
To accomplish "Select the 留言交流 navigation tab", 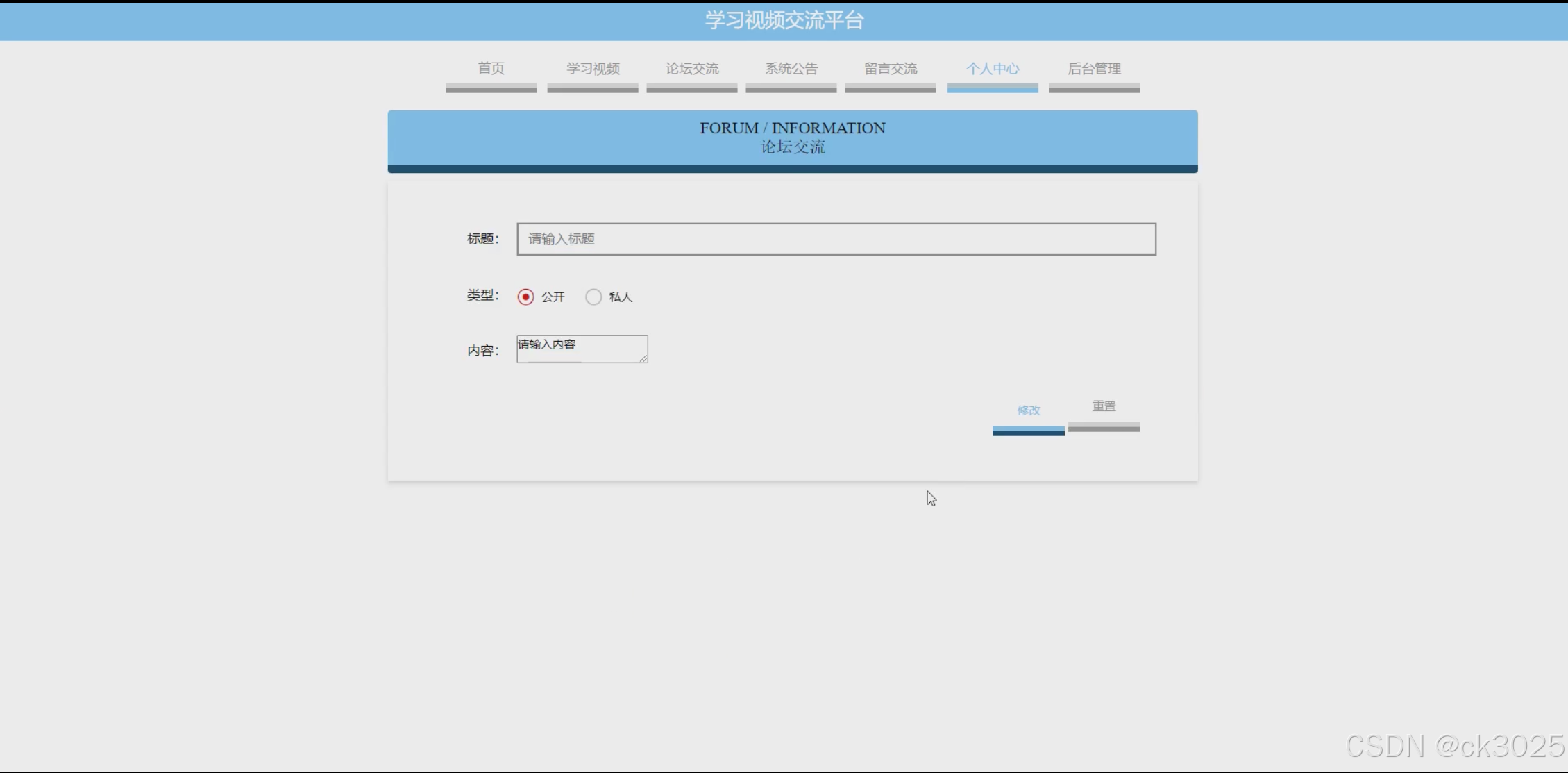I will point(890,69).
